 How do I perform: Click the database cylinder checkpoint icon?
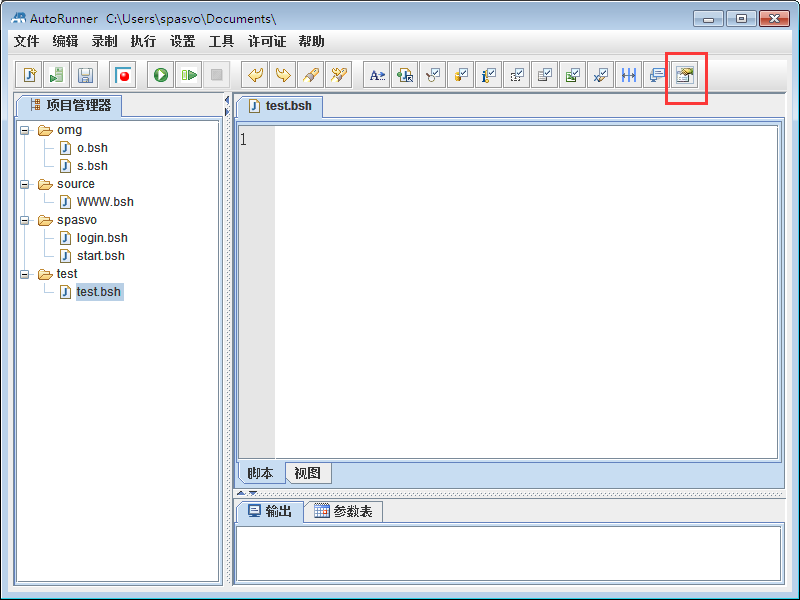pyautogui.click(x=461, y=76)
